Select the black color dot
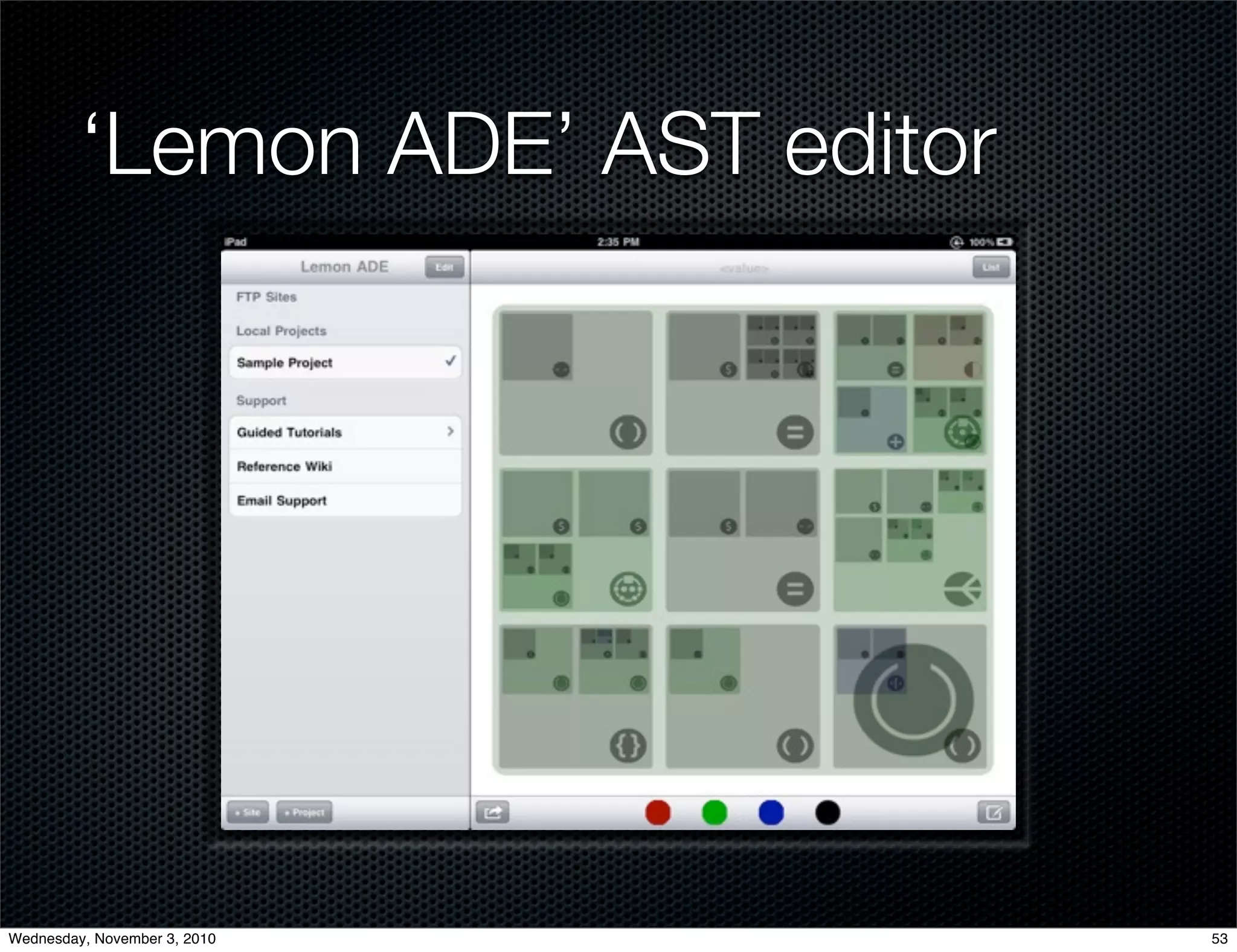Viewport: 1237px width, 952px height. [x=827, y=812]
